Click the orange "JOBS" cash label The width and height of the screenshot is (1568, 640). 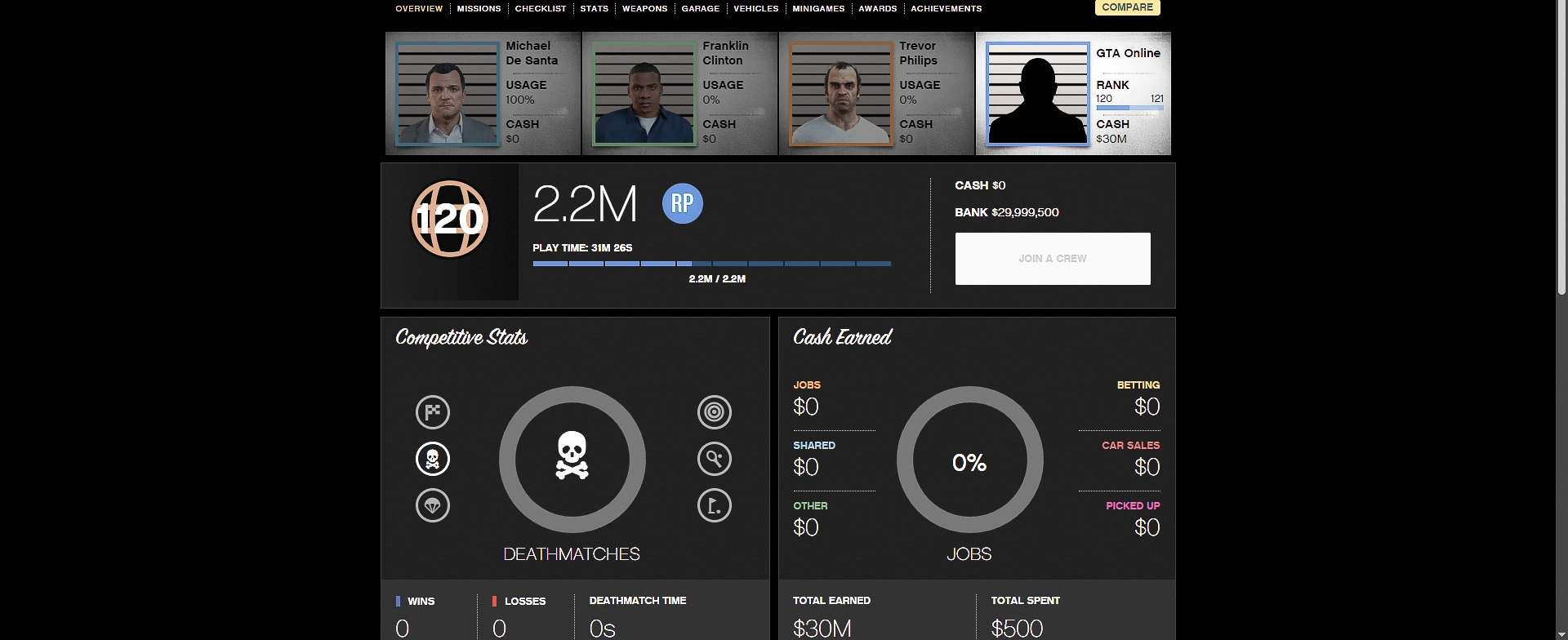807,385
